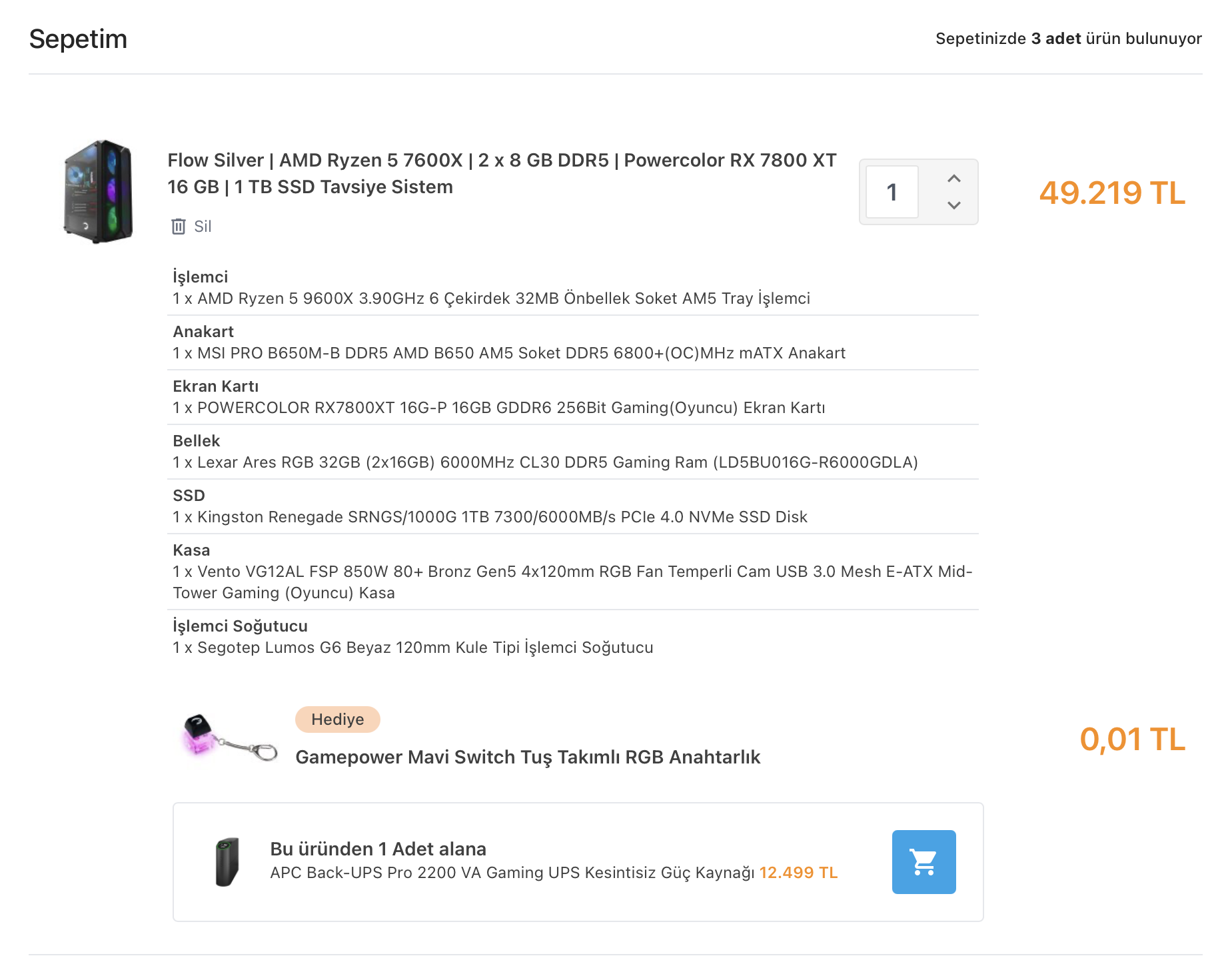Click the trash icon beside Sil
This screenshot has width=1232, height=962.
coord(178,227)
